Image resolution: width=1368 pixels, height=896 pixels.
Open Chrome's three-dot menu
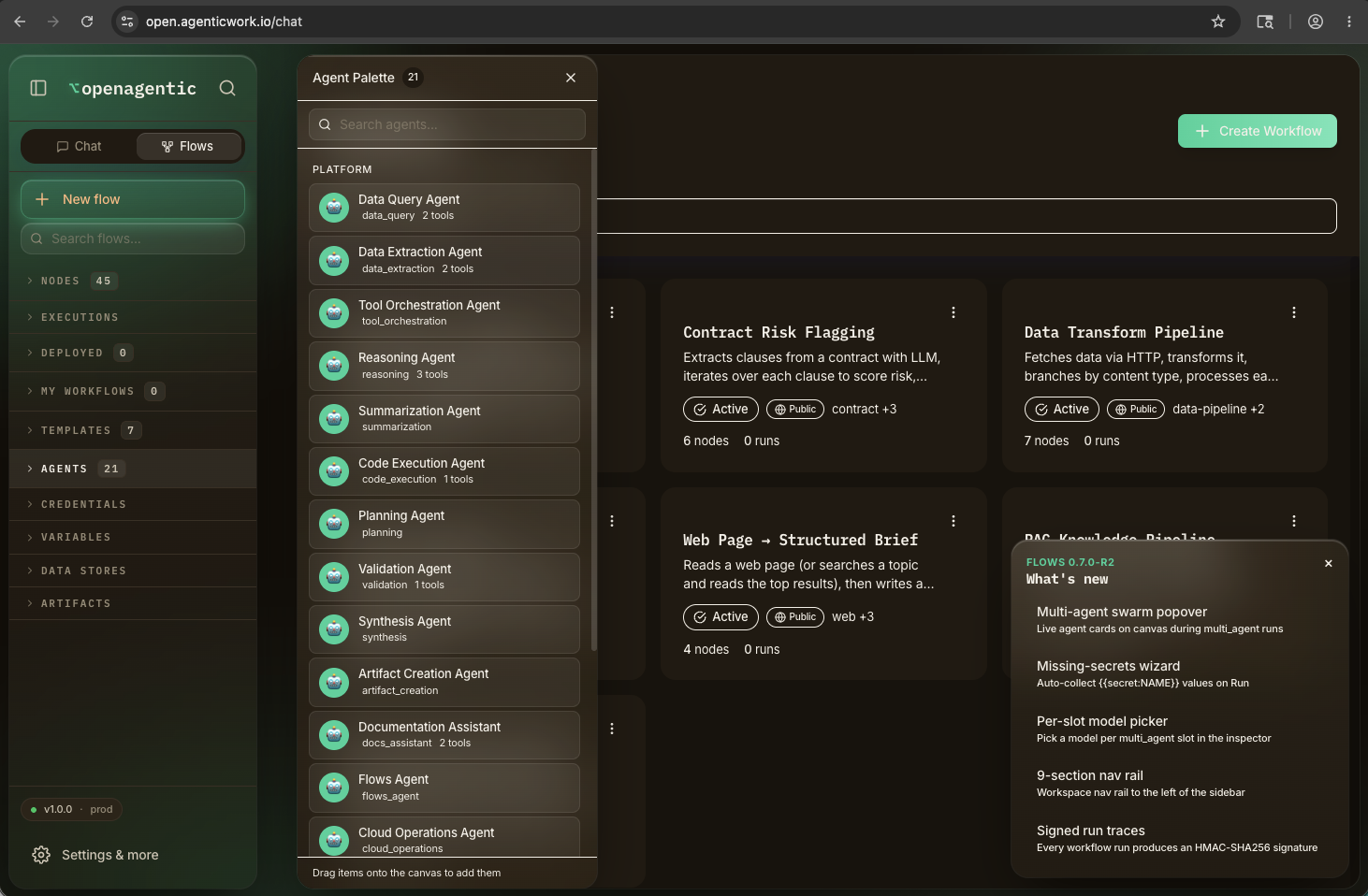(1349, 22)
